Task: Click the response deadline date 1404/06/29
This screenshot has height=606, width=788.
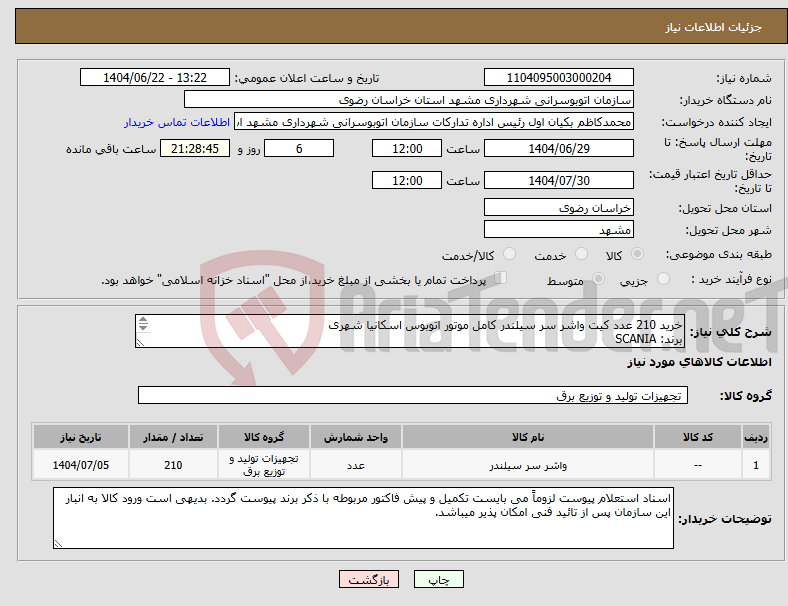Action: [558, 149]
